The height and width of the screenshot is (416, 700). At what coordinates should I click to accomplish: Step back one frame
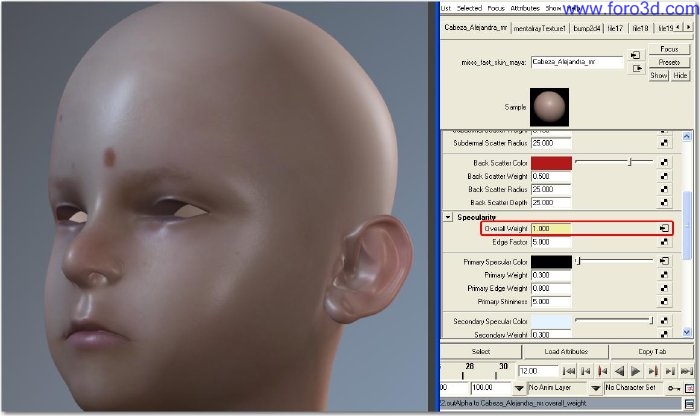[586, 371]
